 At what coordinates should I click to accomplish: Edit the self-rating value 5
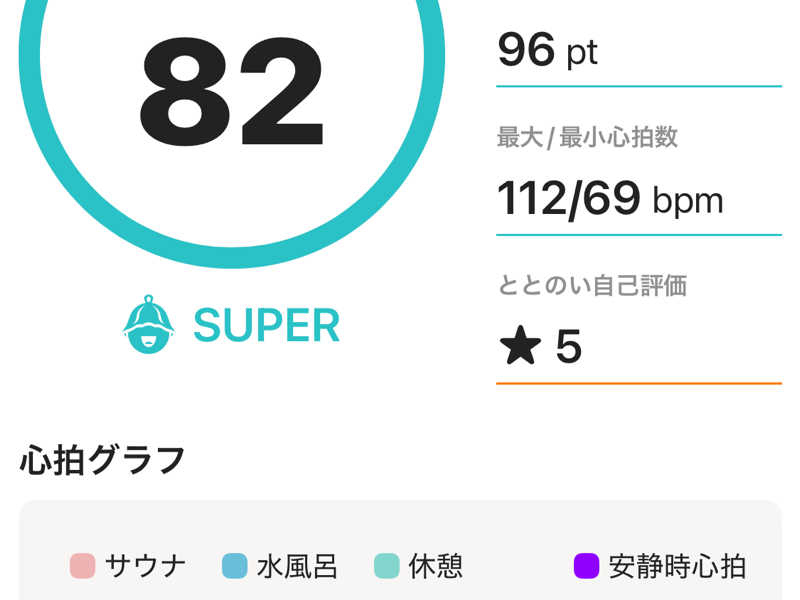click(x=568, y=347)
